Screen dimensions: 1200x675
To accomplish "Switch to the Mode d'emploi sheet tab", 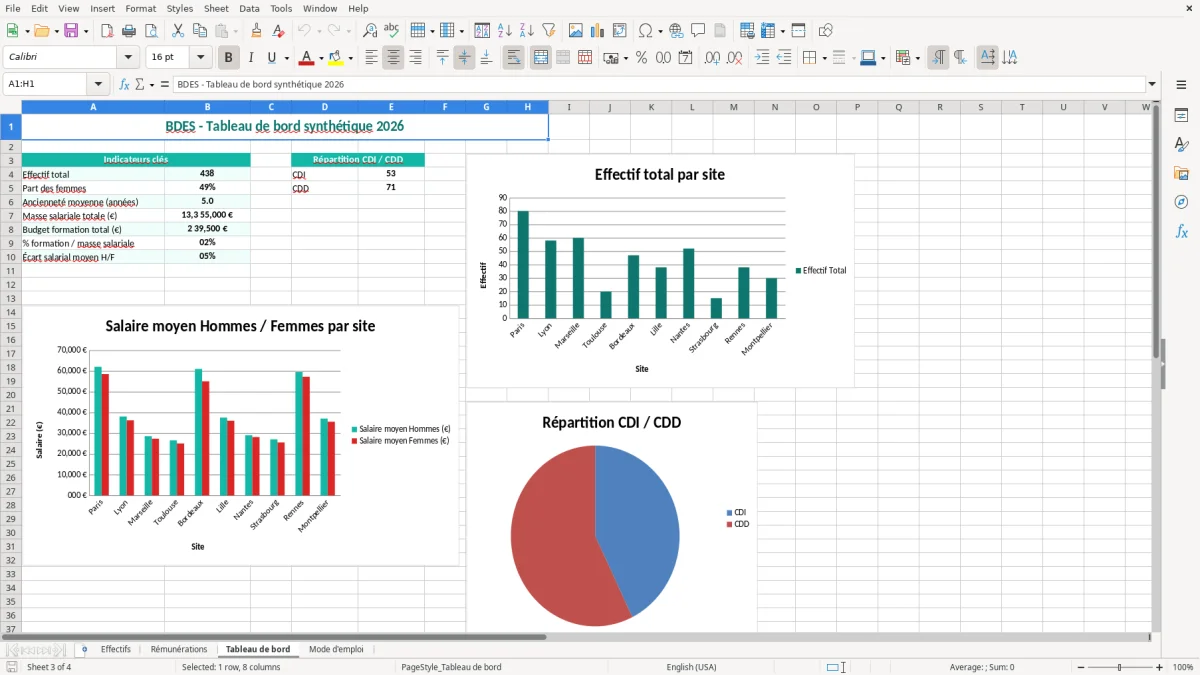I will pos(336,649).
